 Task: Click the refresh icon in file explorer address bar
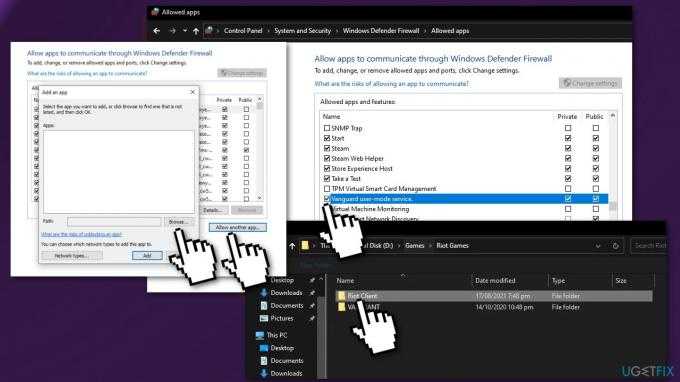click(x=615, y=246)
